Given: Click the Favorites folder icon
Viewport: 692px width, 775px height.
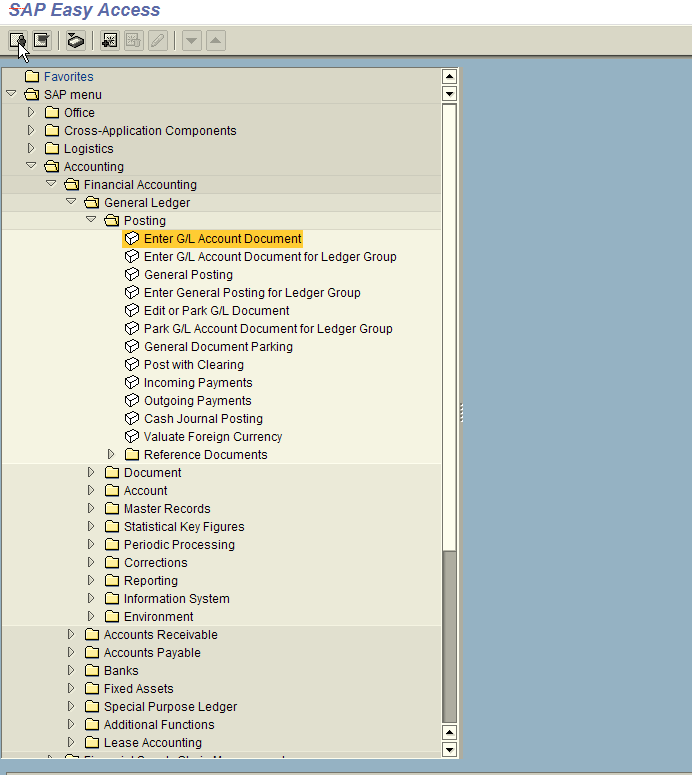Looking at the screenshot, I should pyautogui.click(x=32, y=76).
